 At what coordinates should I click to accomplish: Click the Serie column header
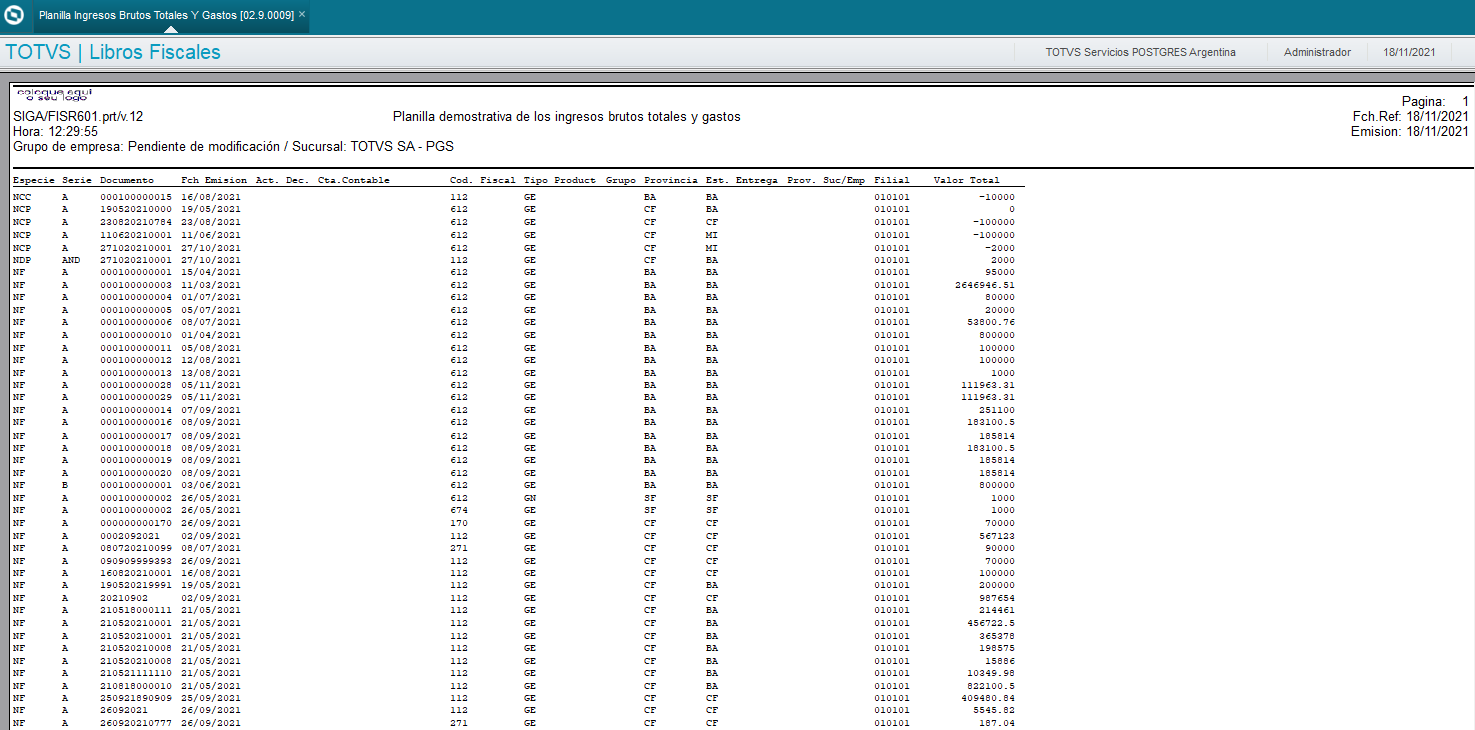pos(77,181)
